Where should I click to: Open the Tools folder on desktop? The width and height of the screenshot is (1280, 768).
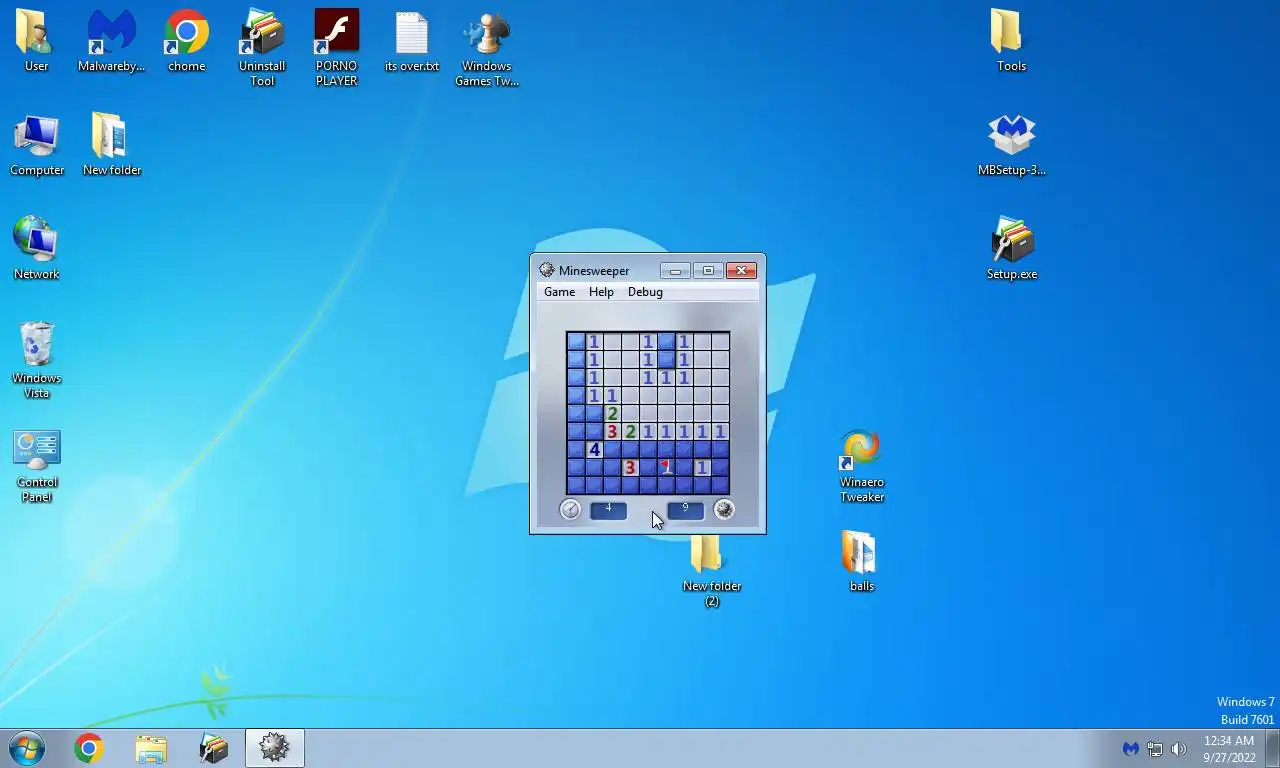[x=1011, y=41]
